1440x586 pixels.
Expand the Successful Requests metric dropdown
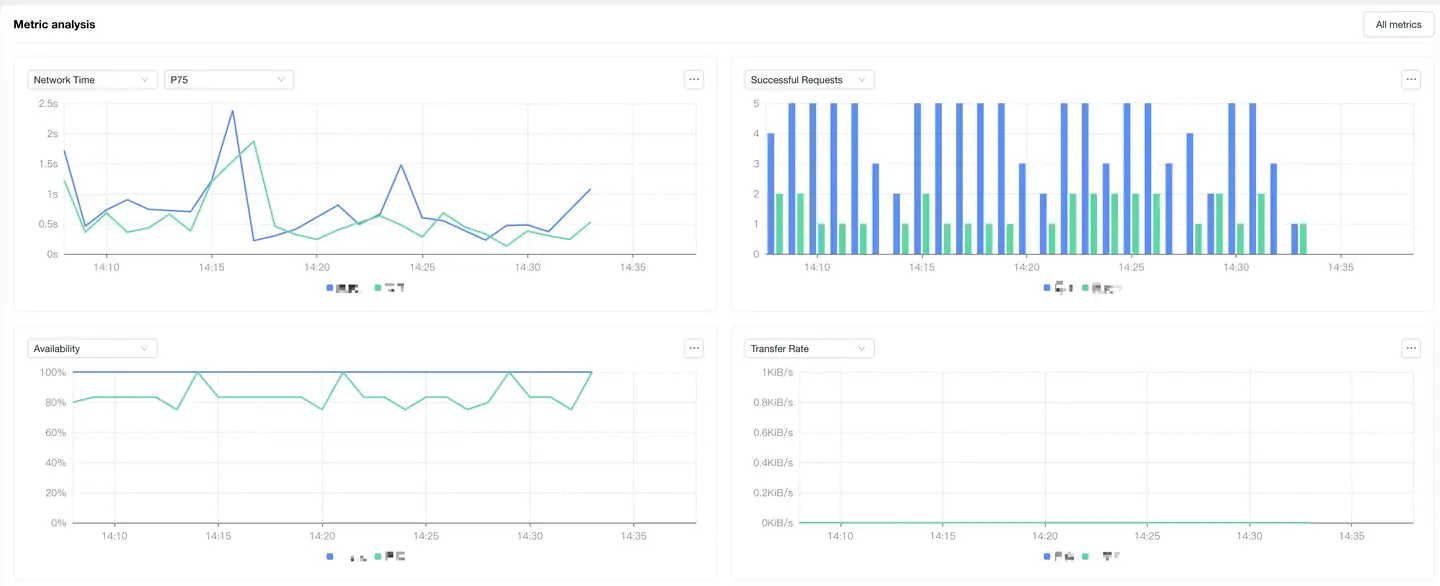point(809,80)
